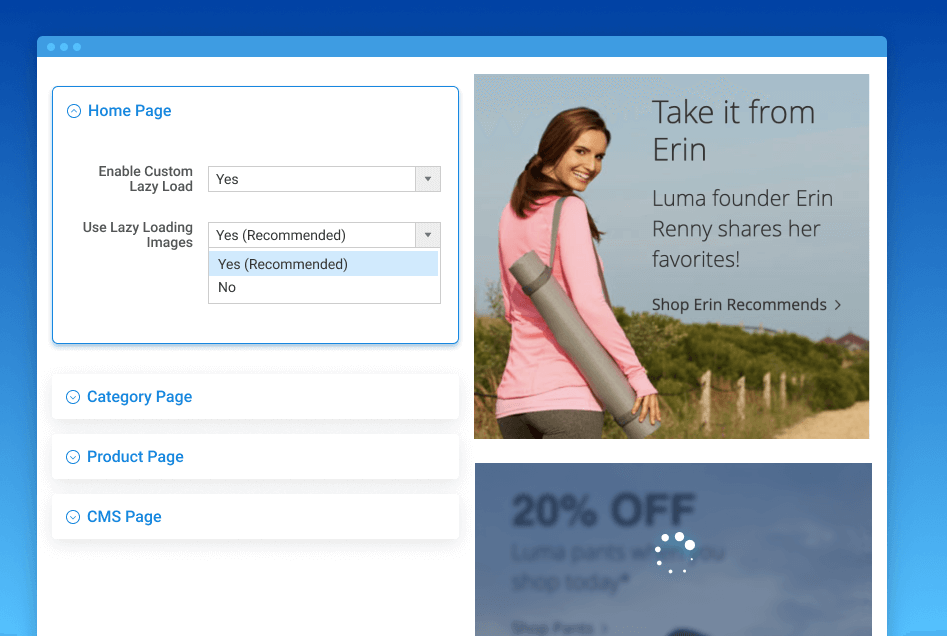Click the arrow after Shop Erin Recommends
947x636 pixels.
point(838,305)
